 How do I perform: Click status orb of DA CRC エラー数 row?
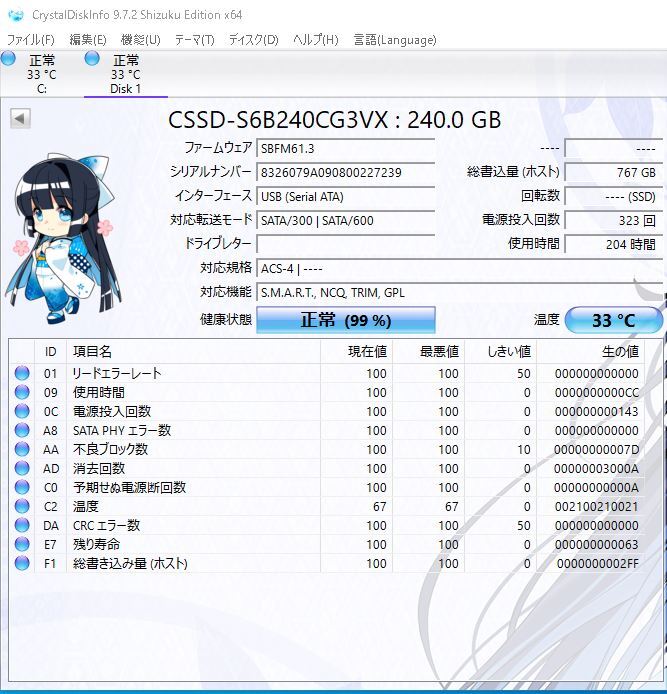pyautogui.click(x=22, y=525)
